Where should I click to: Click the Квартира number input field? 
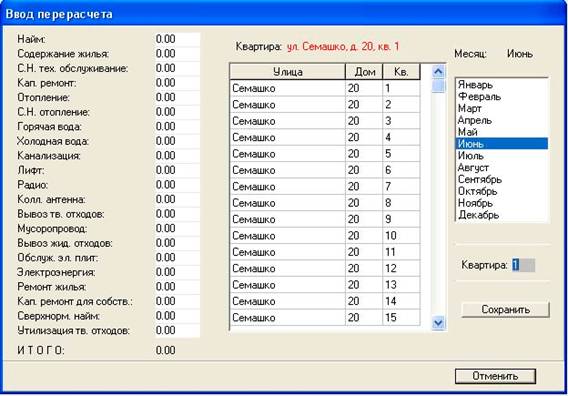(x=523, y=265)
